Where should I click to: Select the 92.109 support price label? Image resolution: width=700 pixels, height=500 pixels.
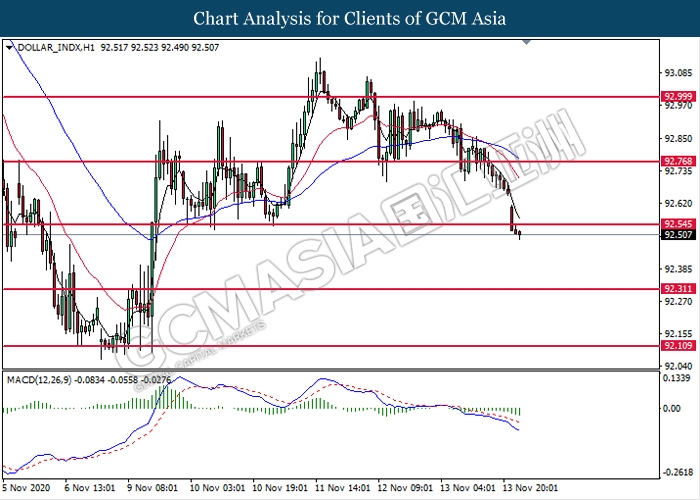tap(678, 346)
